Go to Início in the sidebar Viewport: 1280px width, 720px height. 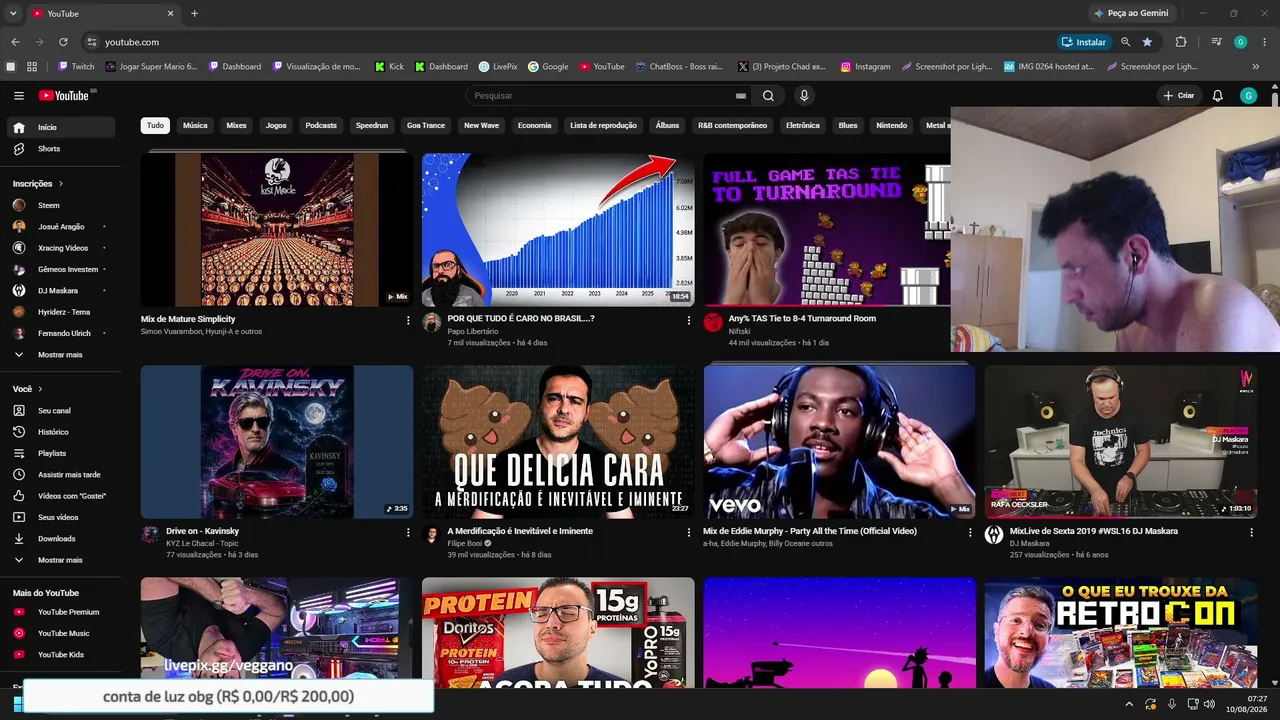click(62, 127)
